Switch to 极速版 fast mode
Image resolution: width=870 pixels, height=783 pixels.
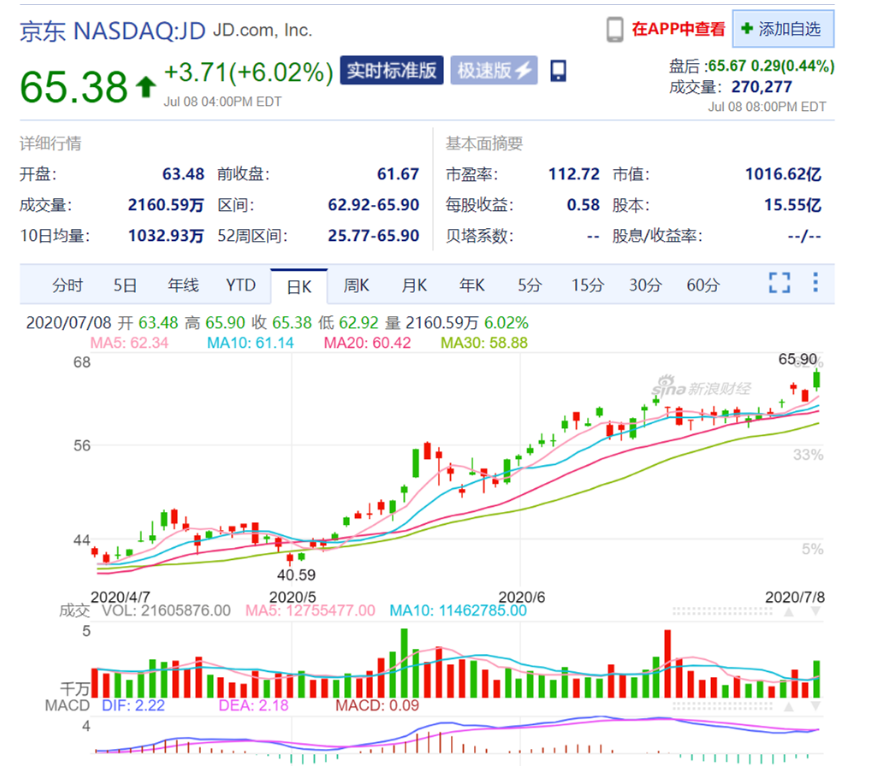pos(494,70)
